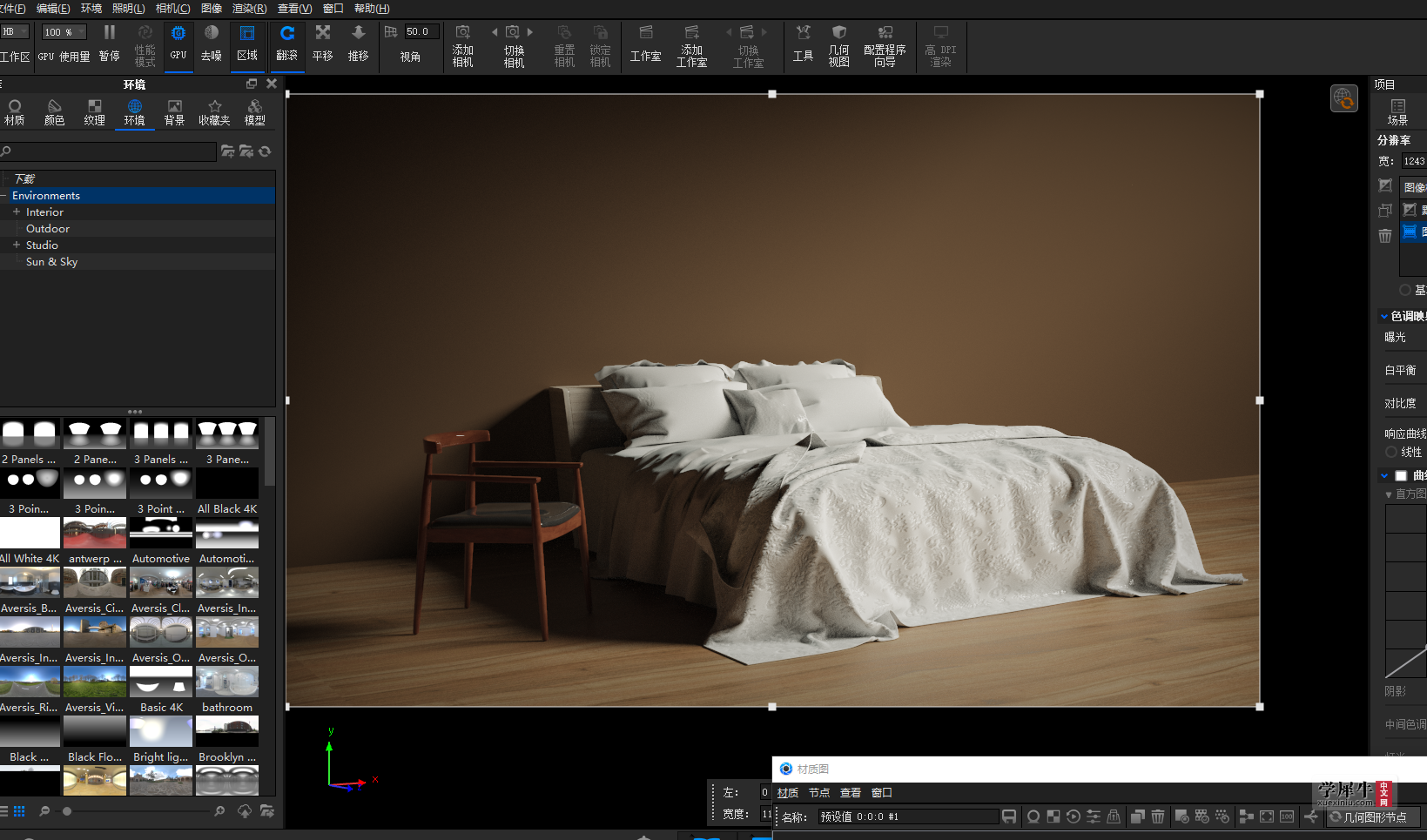This screenshot has width=1427, height=840.
Task: Collapse the Environments tree node
Action: (3, 196)
